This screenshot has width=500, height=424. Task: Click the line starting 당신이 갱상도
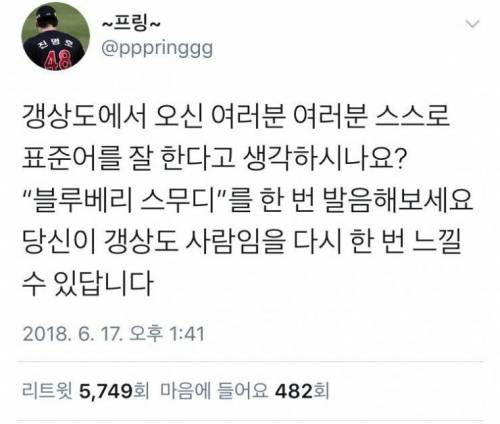click(242, 242)
